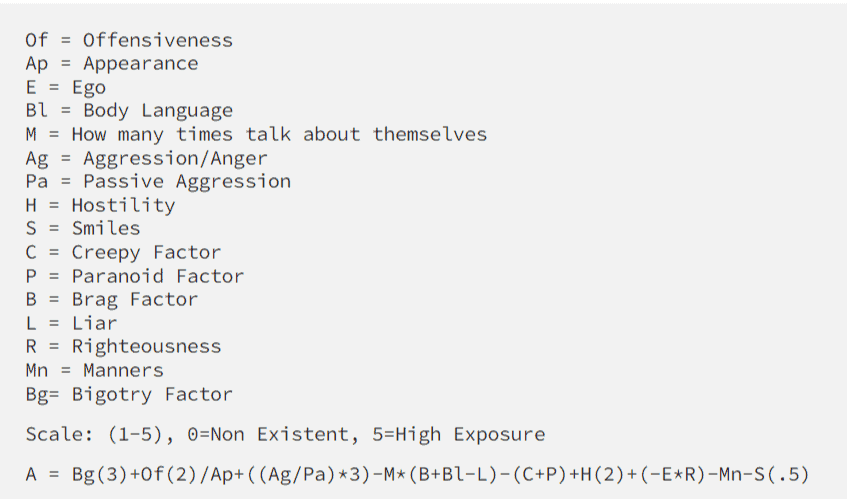Click the 'Mn = Manners' line

click(x=95, y=370)
